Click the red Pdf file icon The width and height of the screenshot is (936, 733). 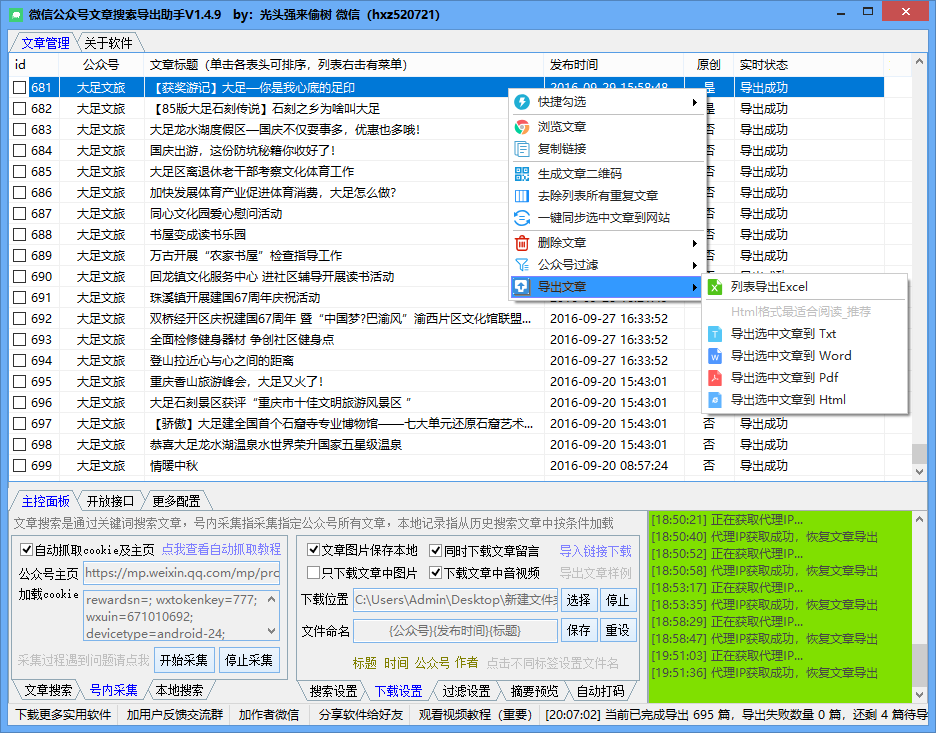(715, 378)
